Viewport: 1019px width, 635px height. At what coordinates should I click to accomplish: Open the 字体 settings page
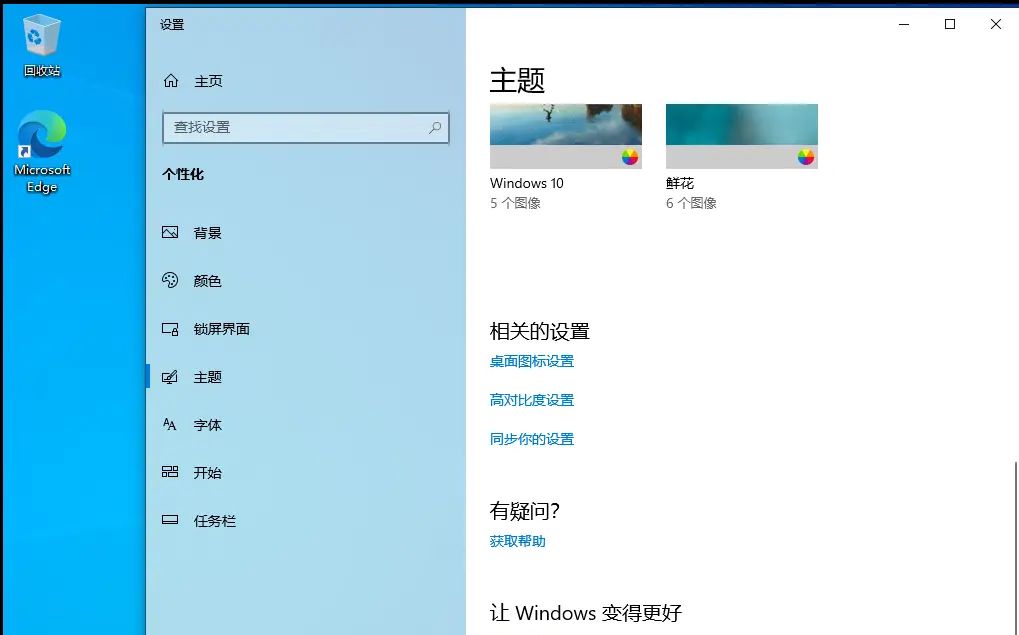pyautogui.click(x=207, y=425)
